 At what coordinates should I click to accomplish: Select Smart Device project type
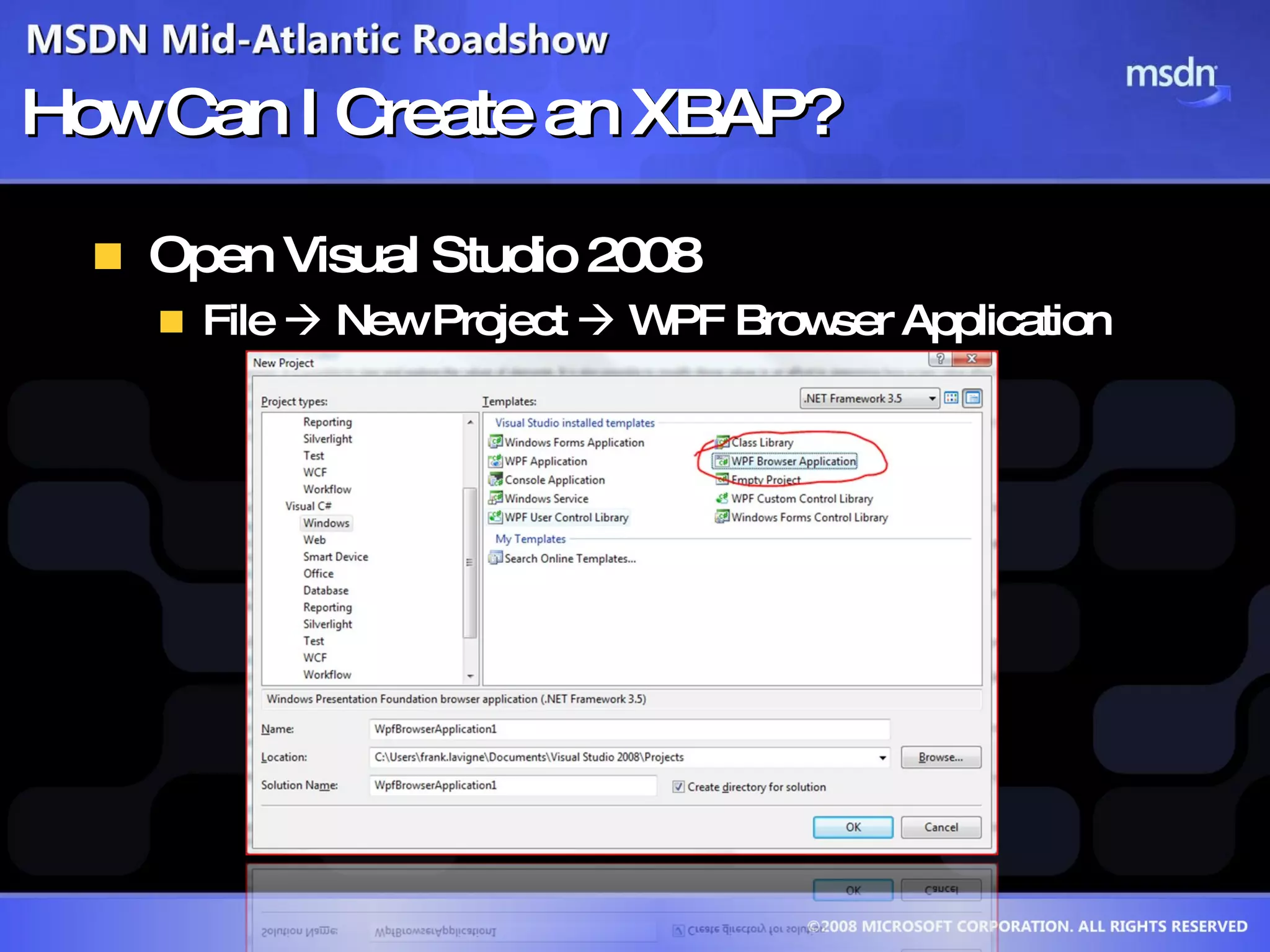[335, 557]
